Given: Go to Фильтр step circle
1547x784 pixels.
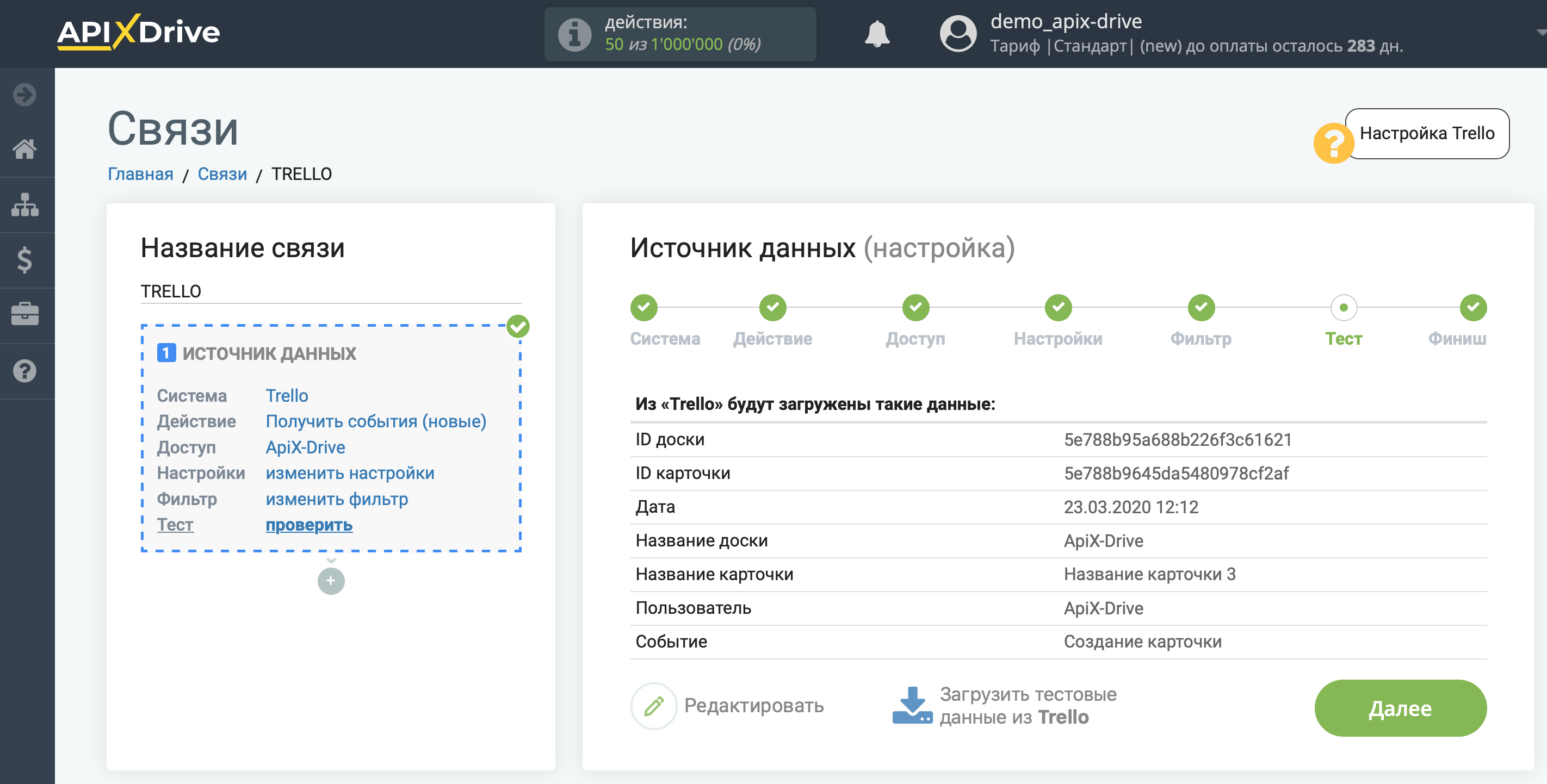Looking at the screenshot, I should coord(1201,307).
